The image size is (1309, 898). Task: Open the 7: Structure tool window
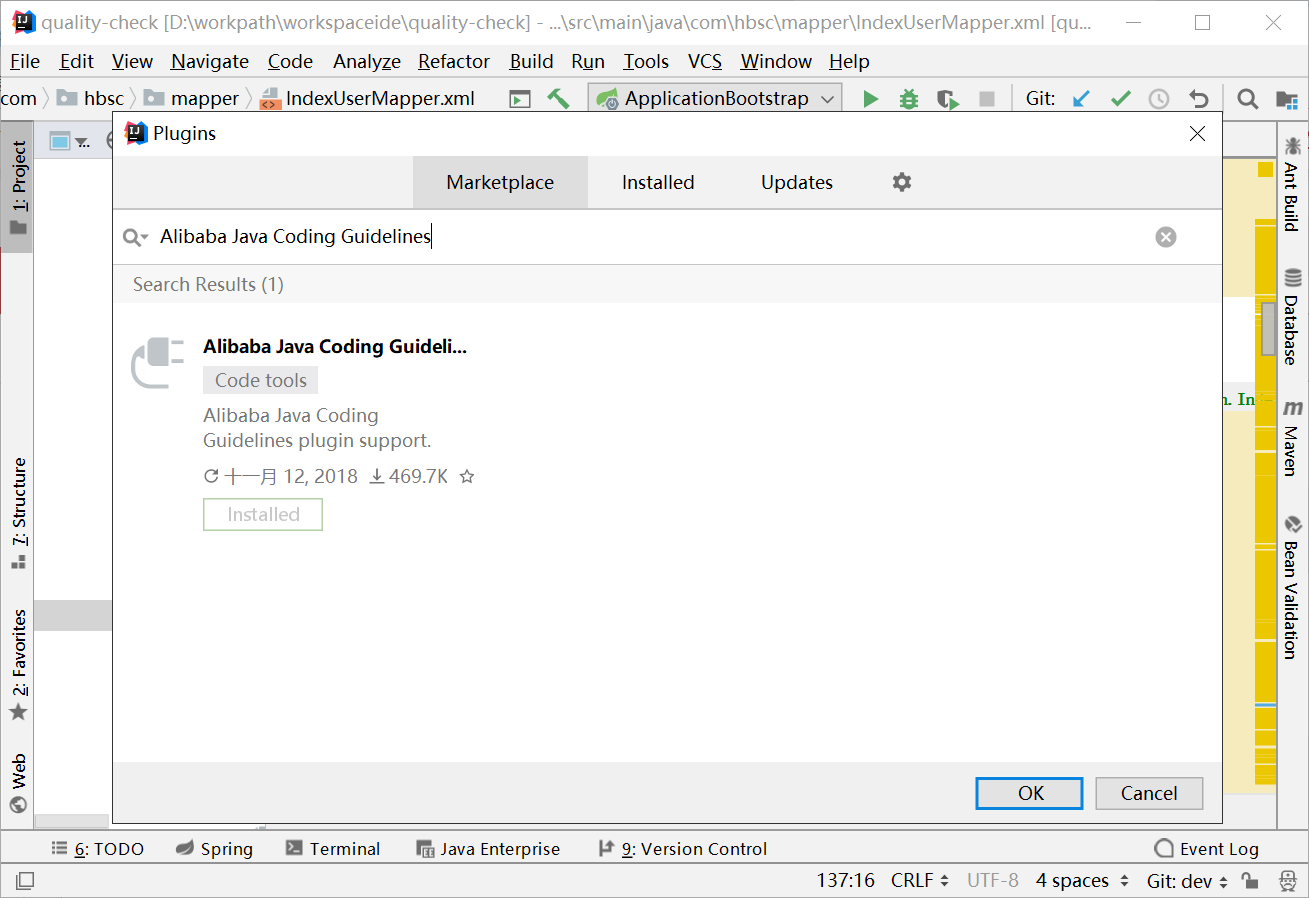click(18, 513)
